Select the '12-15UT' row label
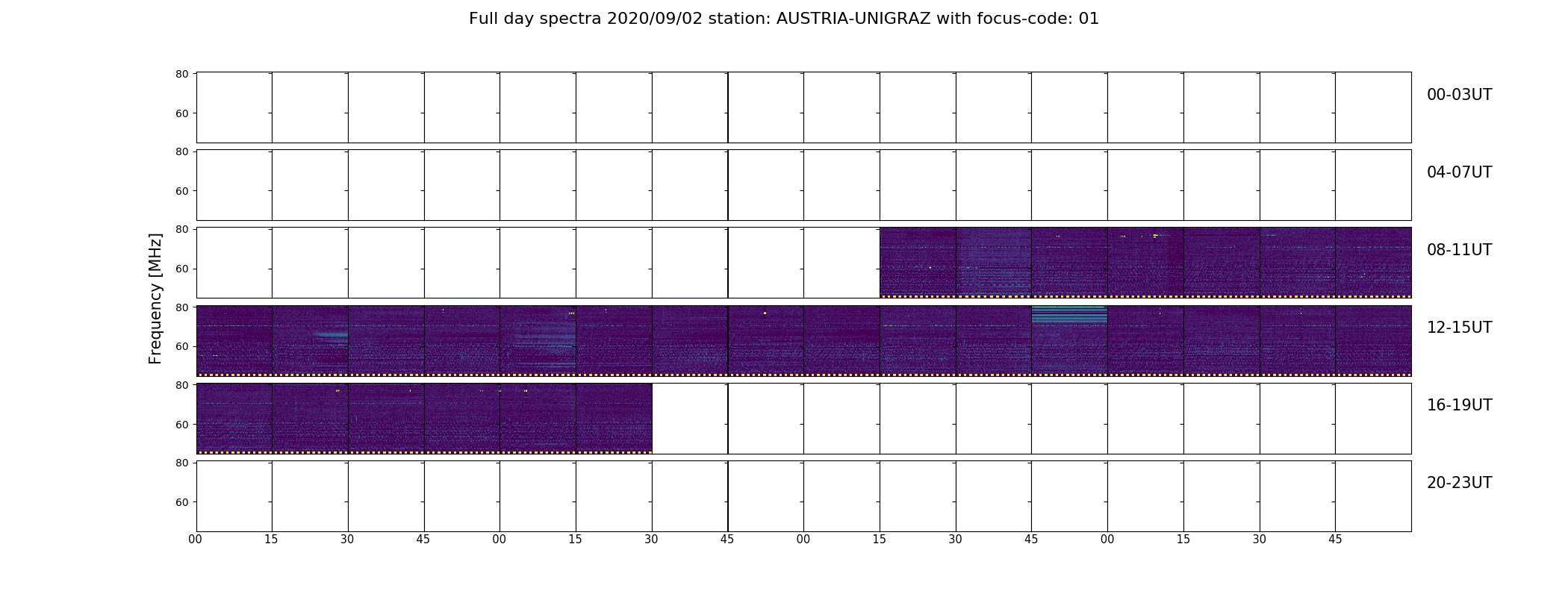1568x597 pixels. click(1459, 328)
